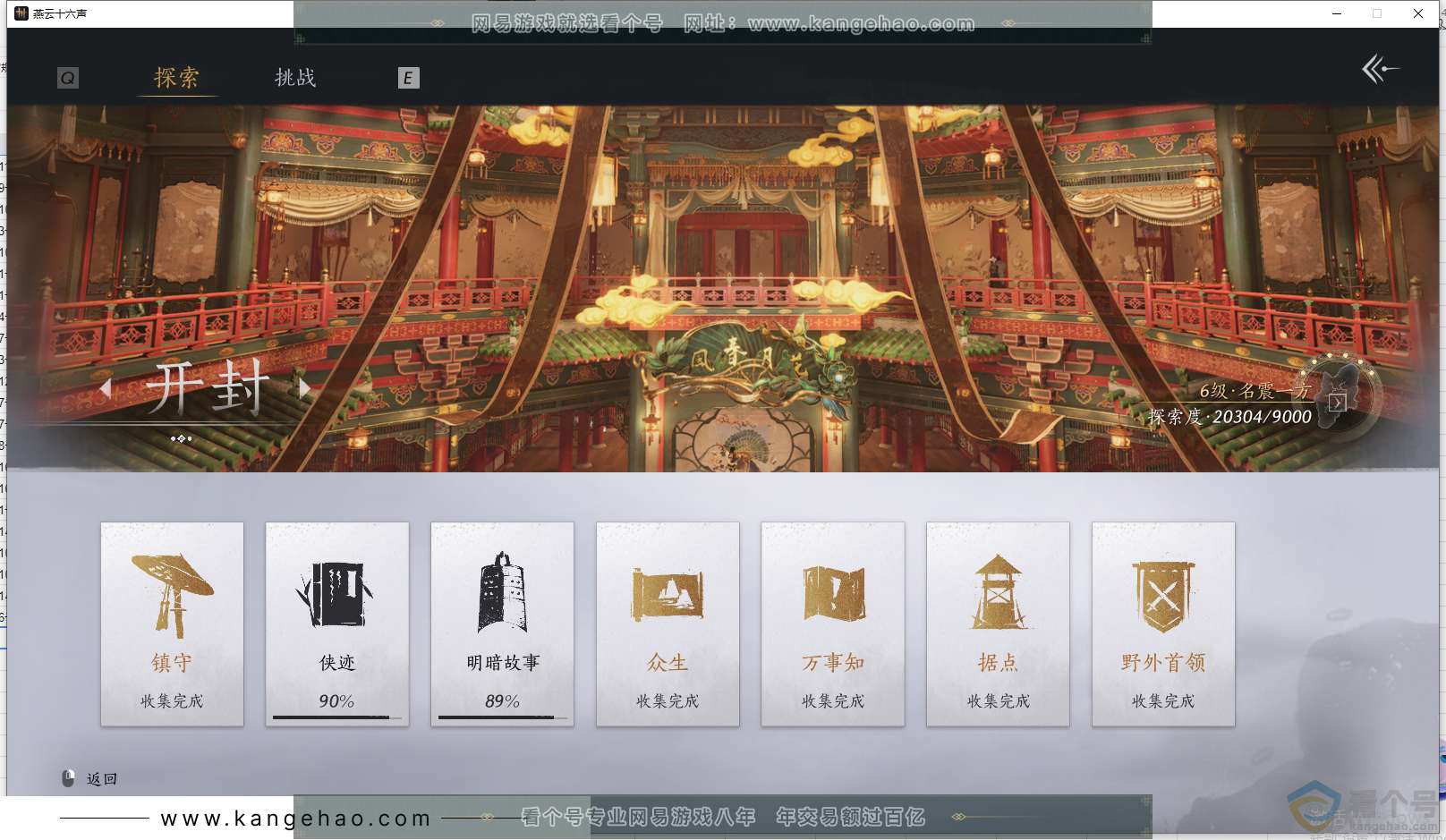Open the 侠迹 book icon
The image size is (1446, 840).
[336, 595]
